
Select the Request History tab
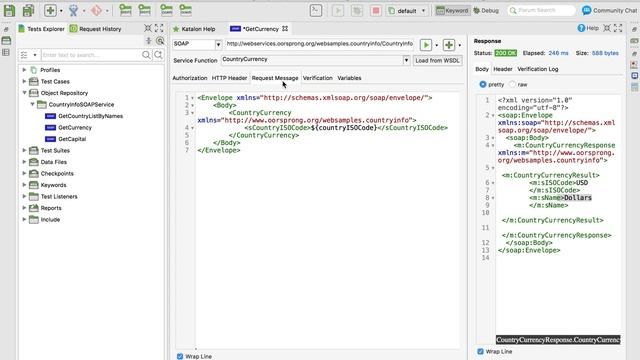96,29
